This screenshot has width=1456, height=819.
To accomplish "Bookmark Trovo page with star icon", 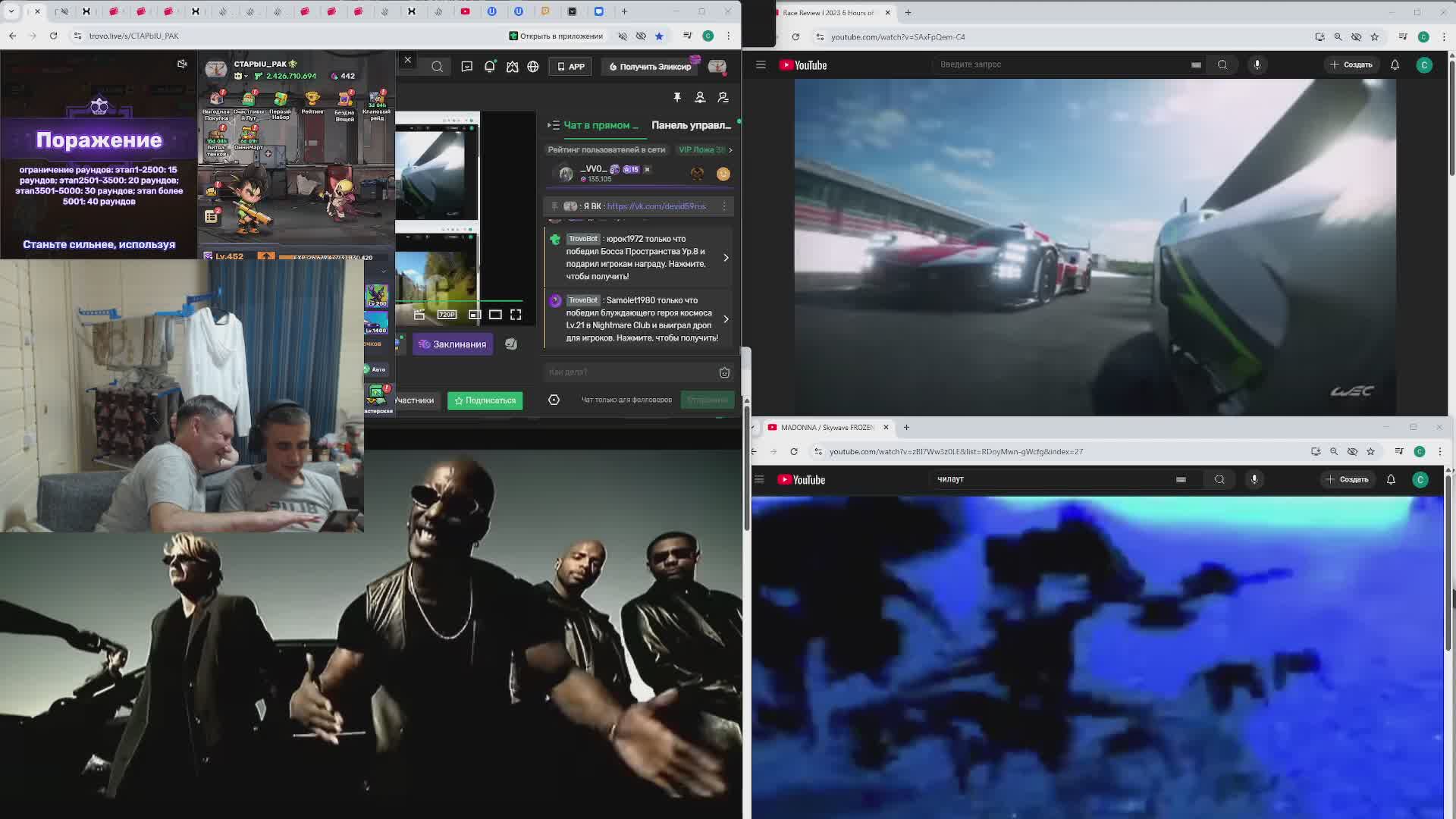I will point(659,36).
